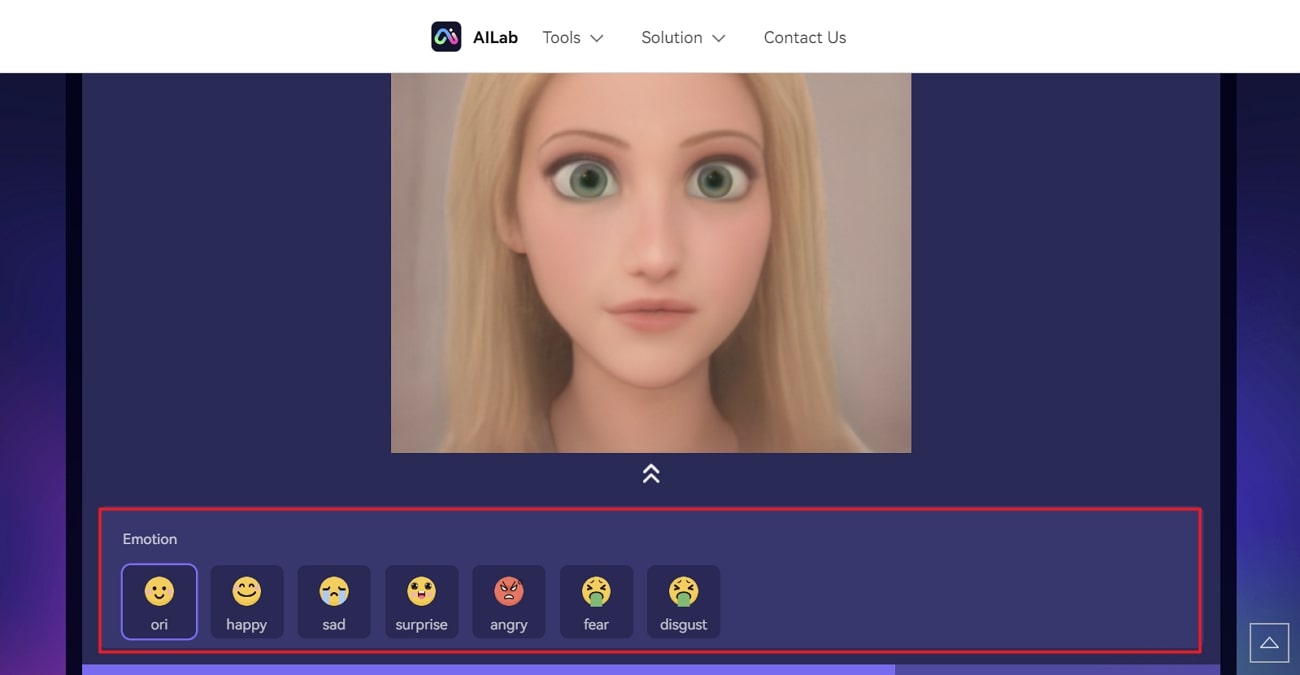Apply the disgust emoji icon

pos(683,592)
